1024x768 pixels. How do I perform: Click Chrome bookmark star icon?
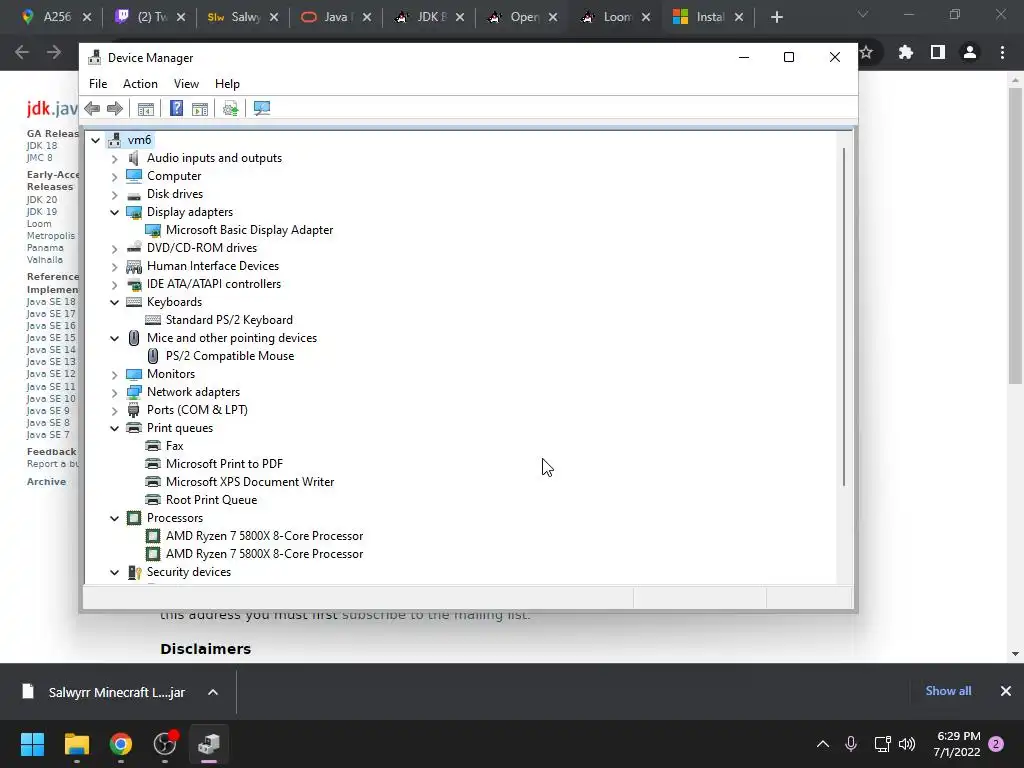(x=867, y=52)
